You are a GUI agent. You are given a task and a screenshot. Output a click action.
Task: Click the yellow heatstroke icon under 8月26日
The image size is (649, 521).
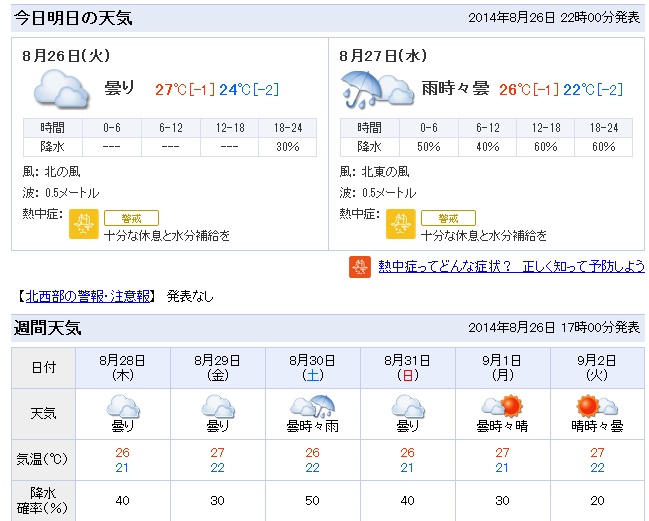pos(84,224)
